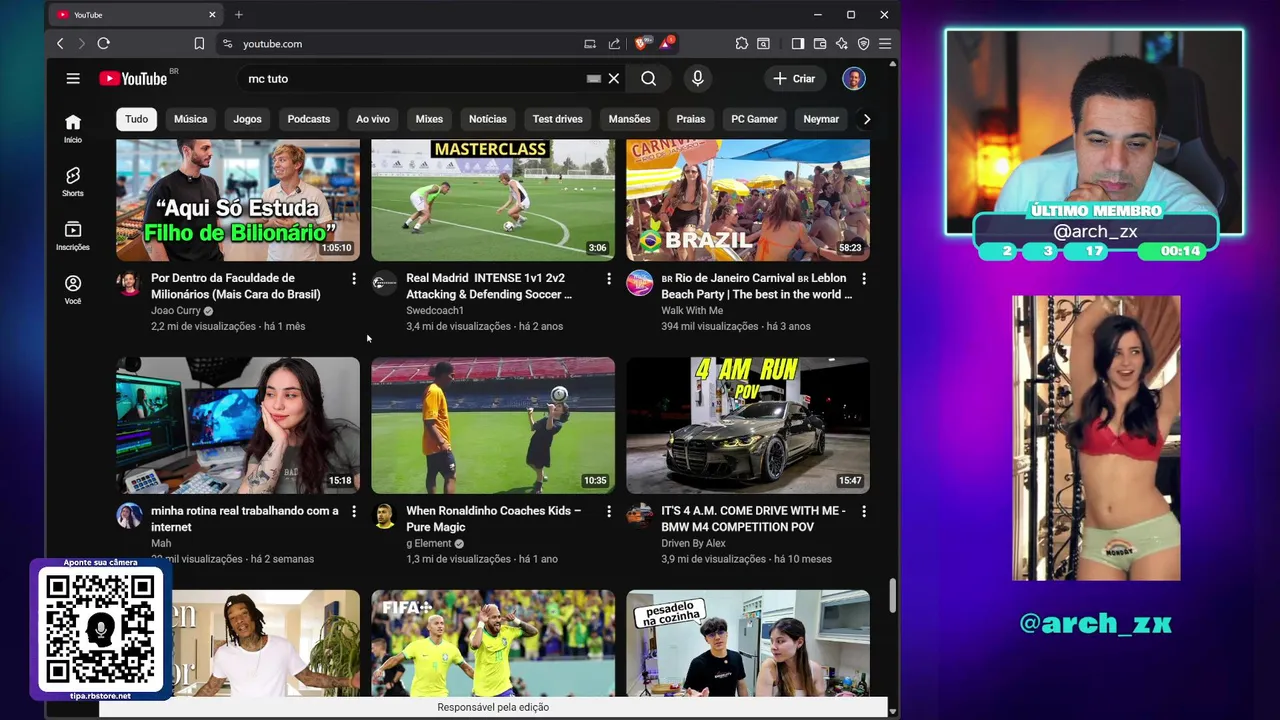The width and height of the screenshot is (1280, 720).
Task: Open options for BMW M4 Competition POV video
Action: point(864,511)
